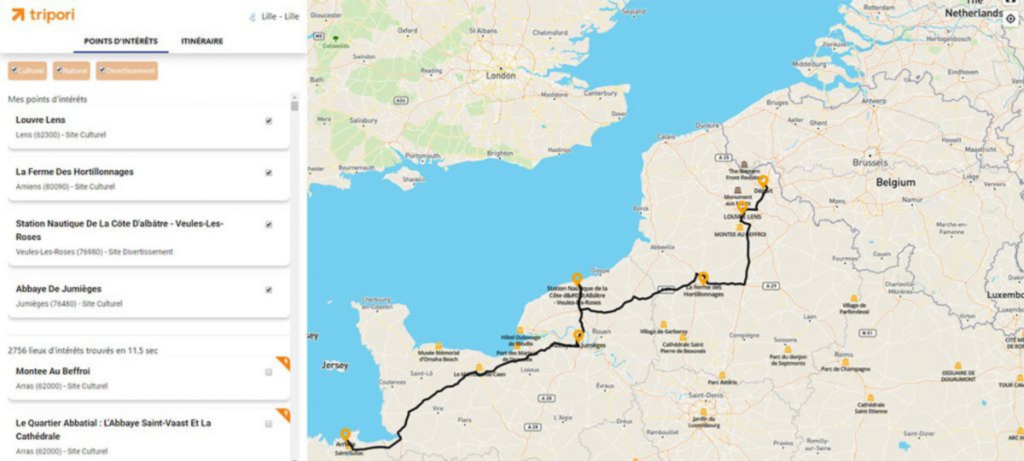Image resolution: width=1024 pixels, height=461 pixels.
Task: Click the points list scrollbar thumb
Action: [x=295, y=106]
